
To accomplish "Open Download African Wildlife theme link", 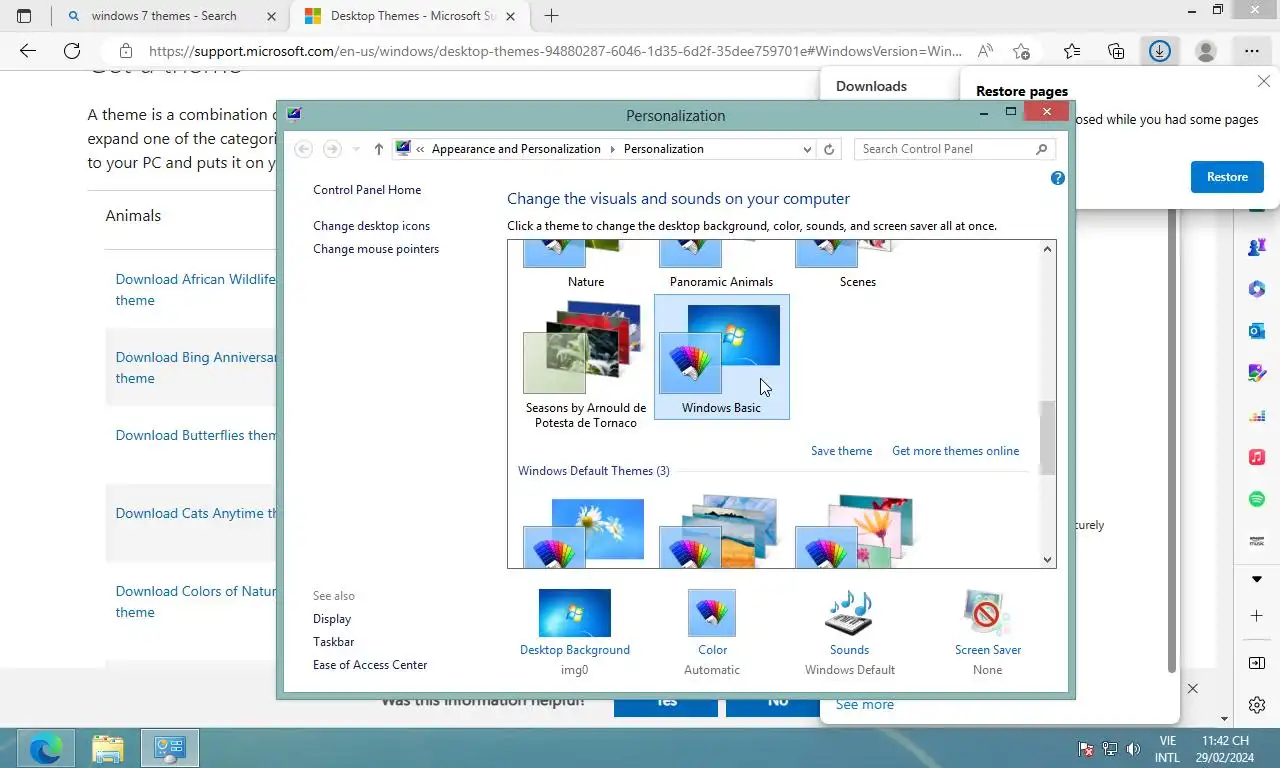I will [195, 290].
